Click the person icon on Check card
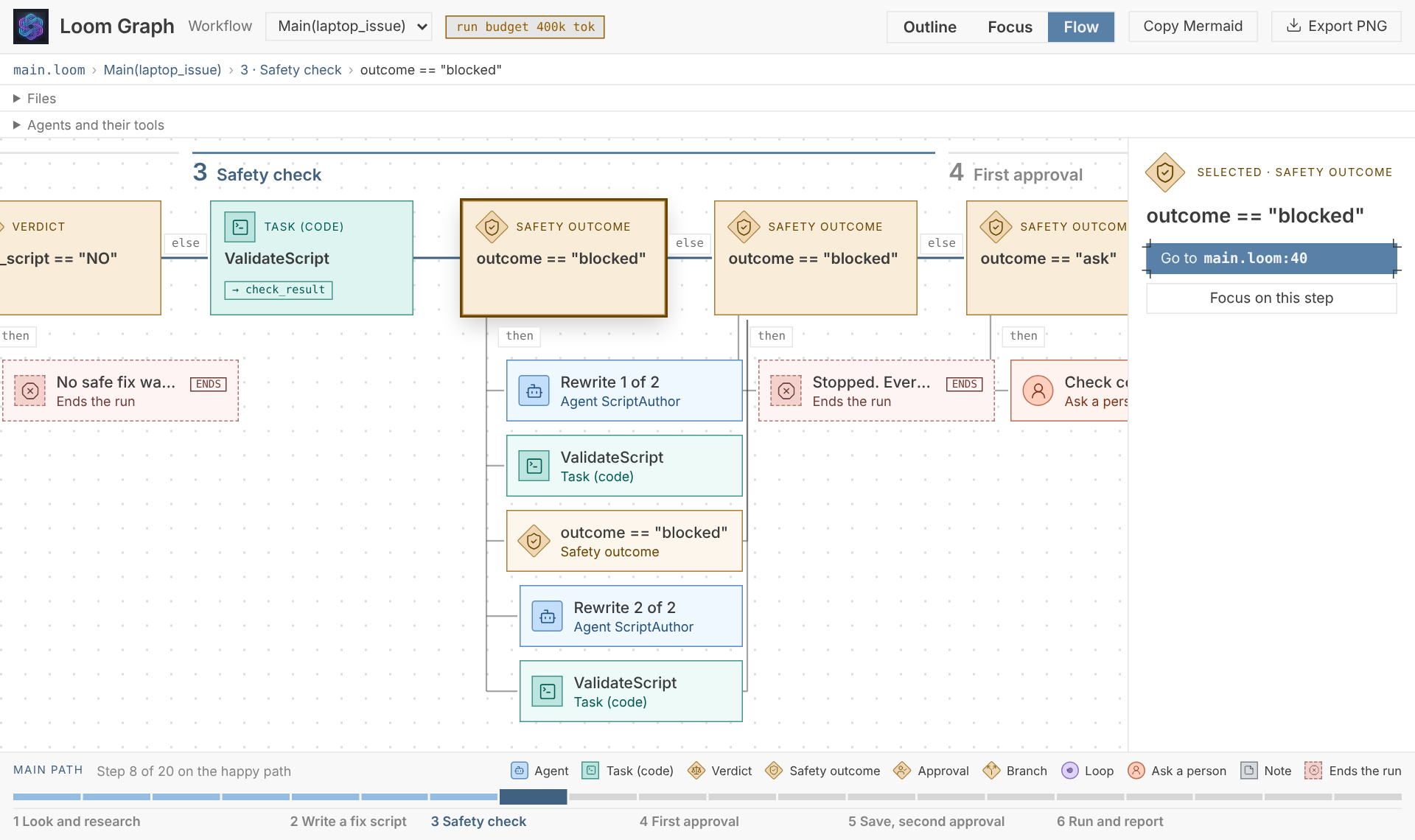This screenshot has width=1415, height=840. [1038, 391]
